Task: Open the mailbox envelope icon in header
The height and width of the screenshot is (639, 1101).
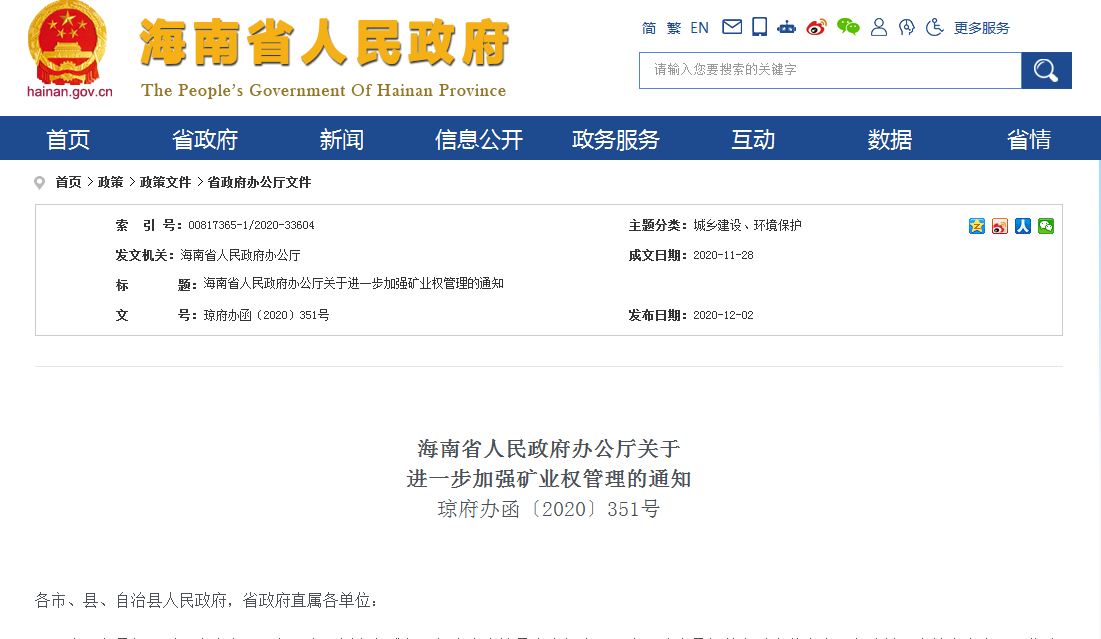Action: pyautogui.click(x=732, y=27)
